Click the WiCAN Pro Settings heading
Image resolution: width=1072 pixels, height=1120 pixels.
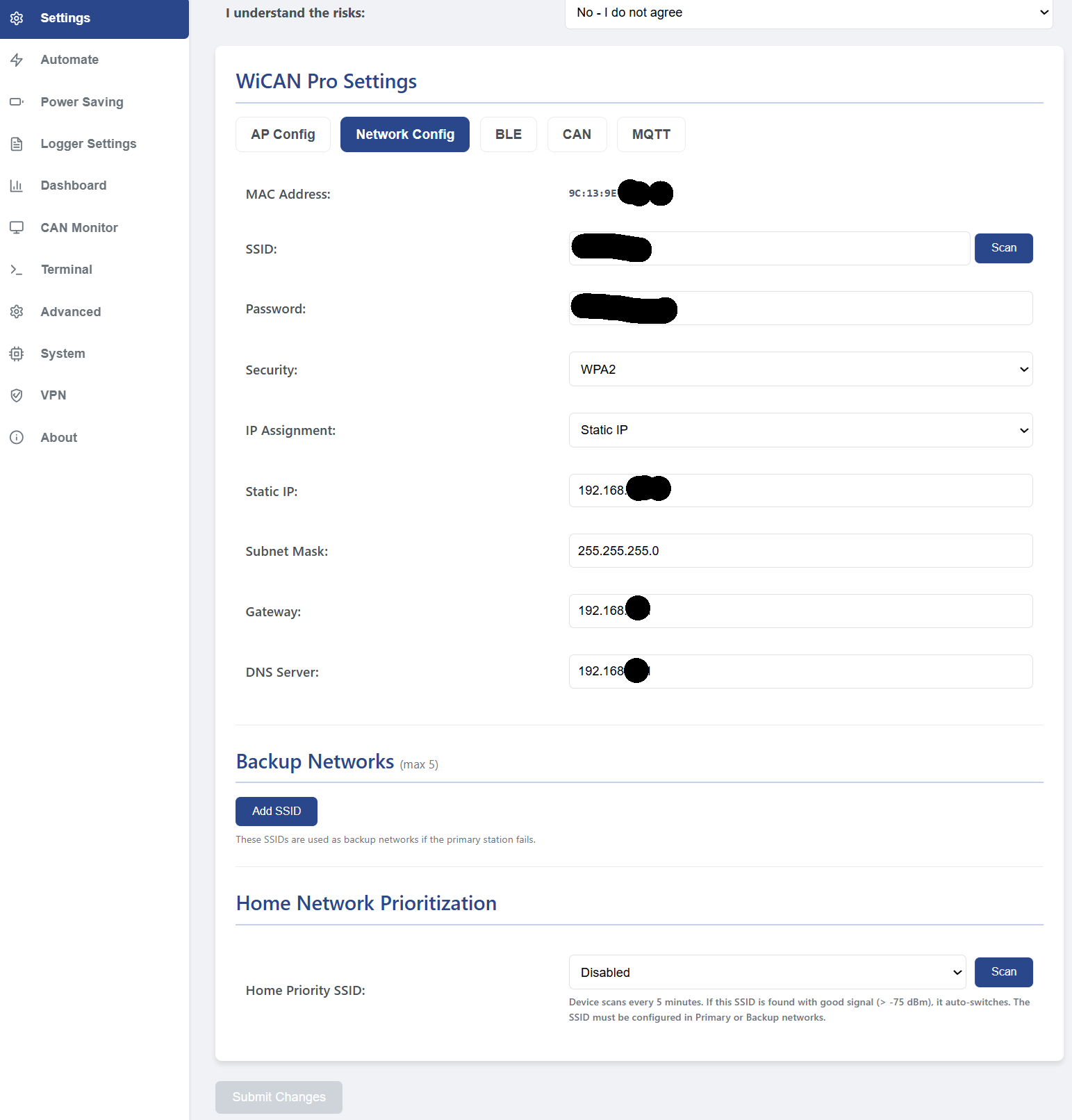tap(326, 81)
